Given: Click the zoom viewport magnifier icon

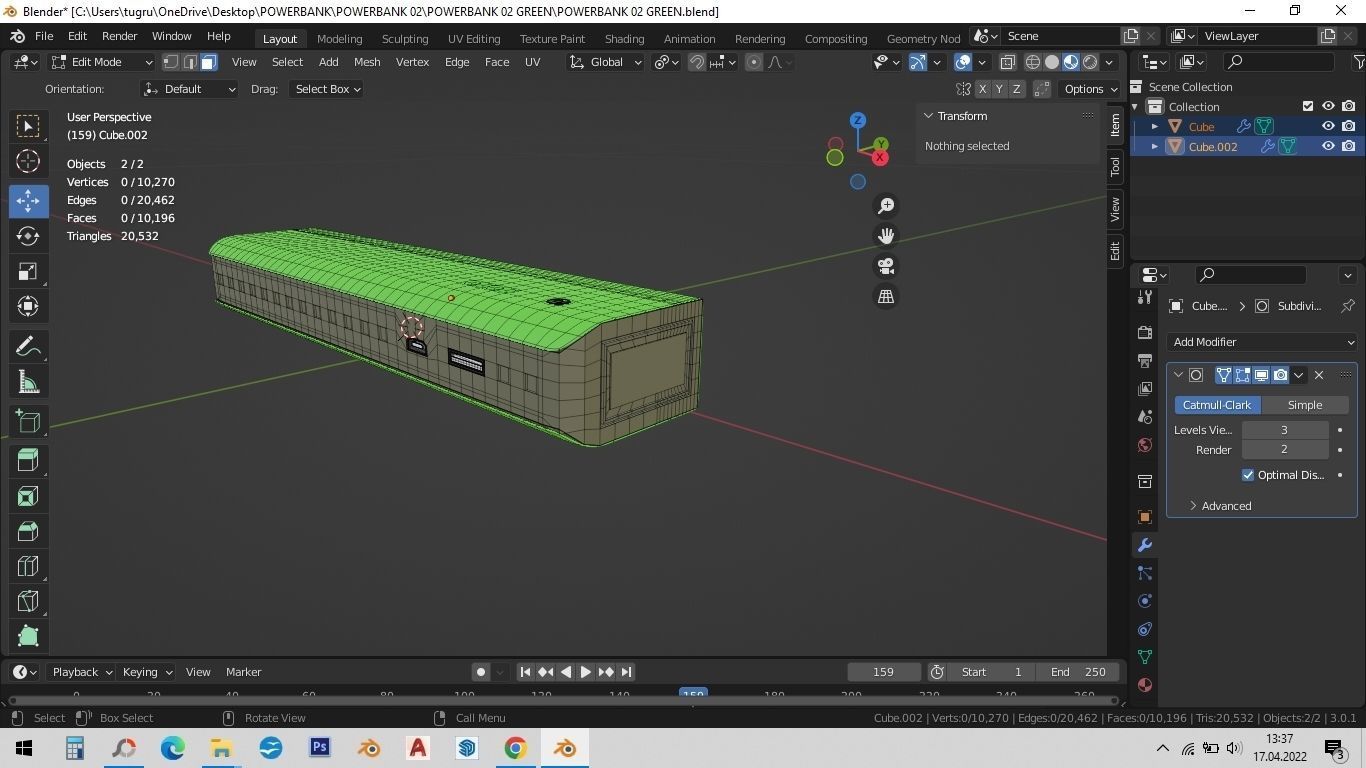Looking at the screenshot, I should pos(886,206).
